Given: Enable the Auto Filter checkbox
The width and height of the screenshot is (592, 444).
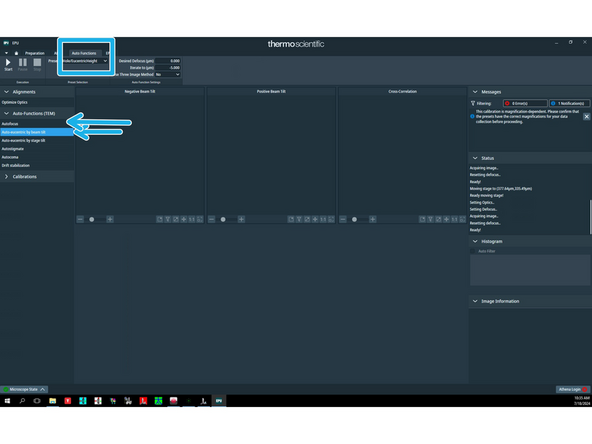Looking at the screenshot, I should coord(473,251).
